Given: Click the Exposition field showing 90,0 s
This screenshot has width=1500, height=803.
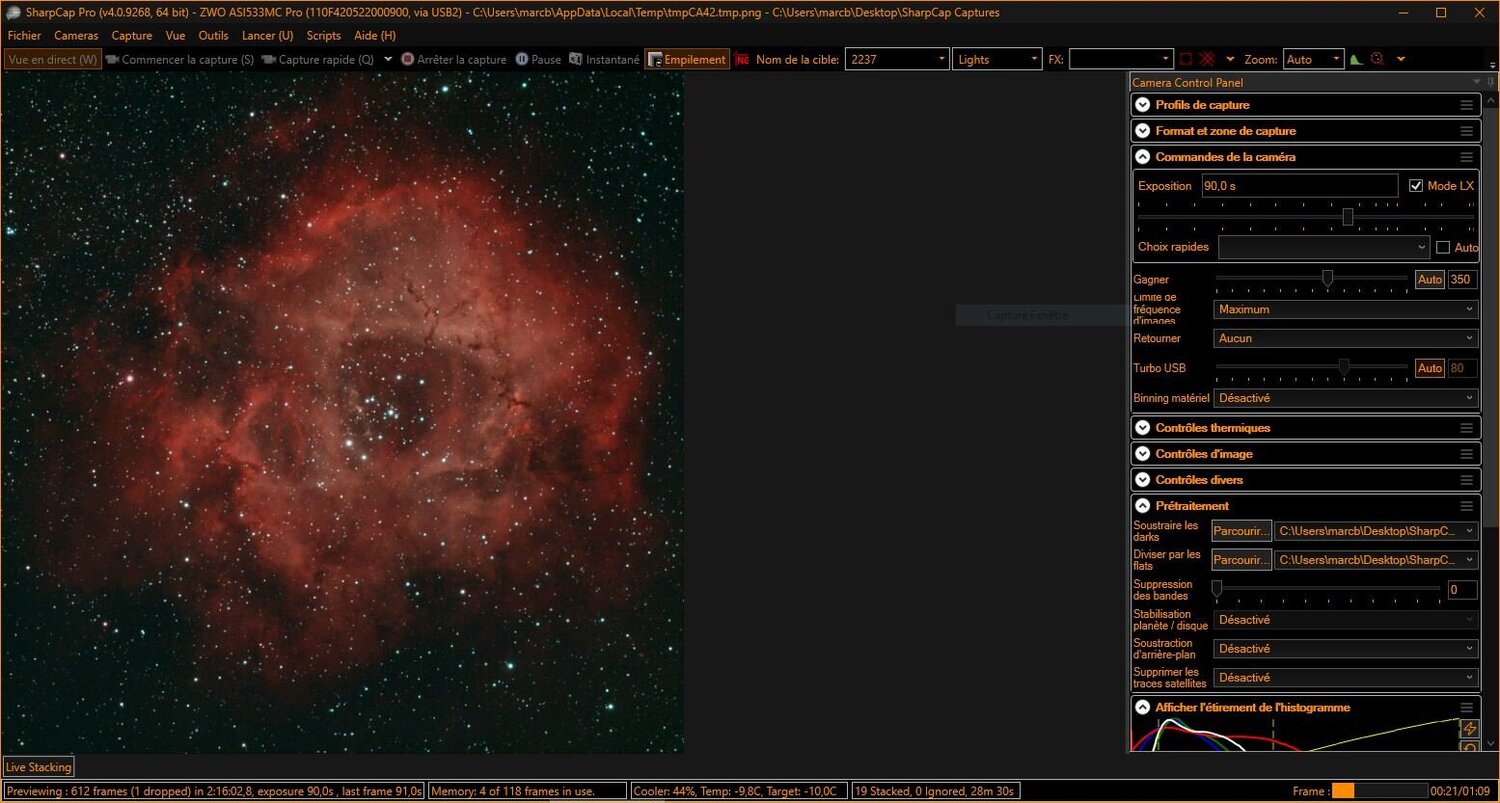Looking at the screenshot, I should point(1300,186).
